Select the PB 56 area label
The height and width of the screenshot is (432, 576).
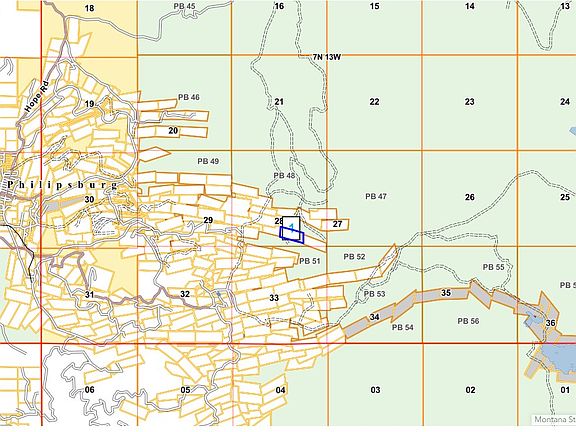468,321
